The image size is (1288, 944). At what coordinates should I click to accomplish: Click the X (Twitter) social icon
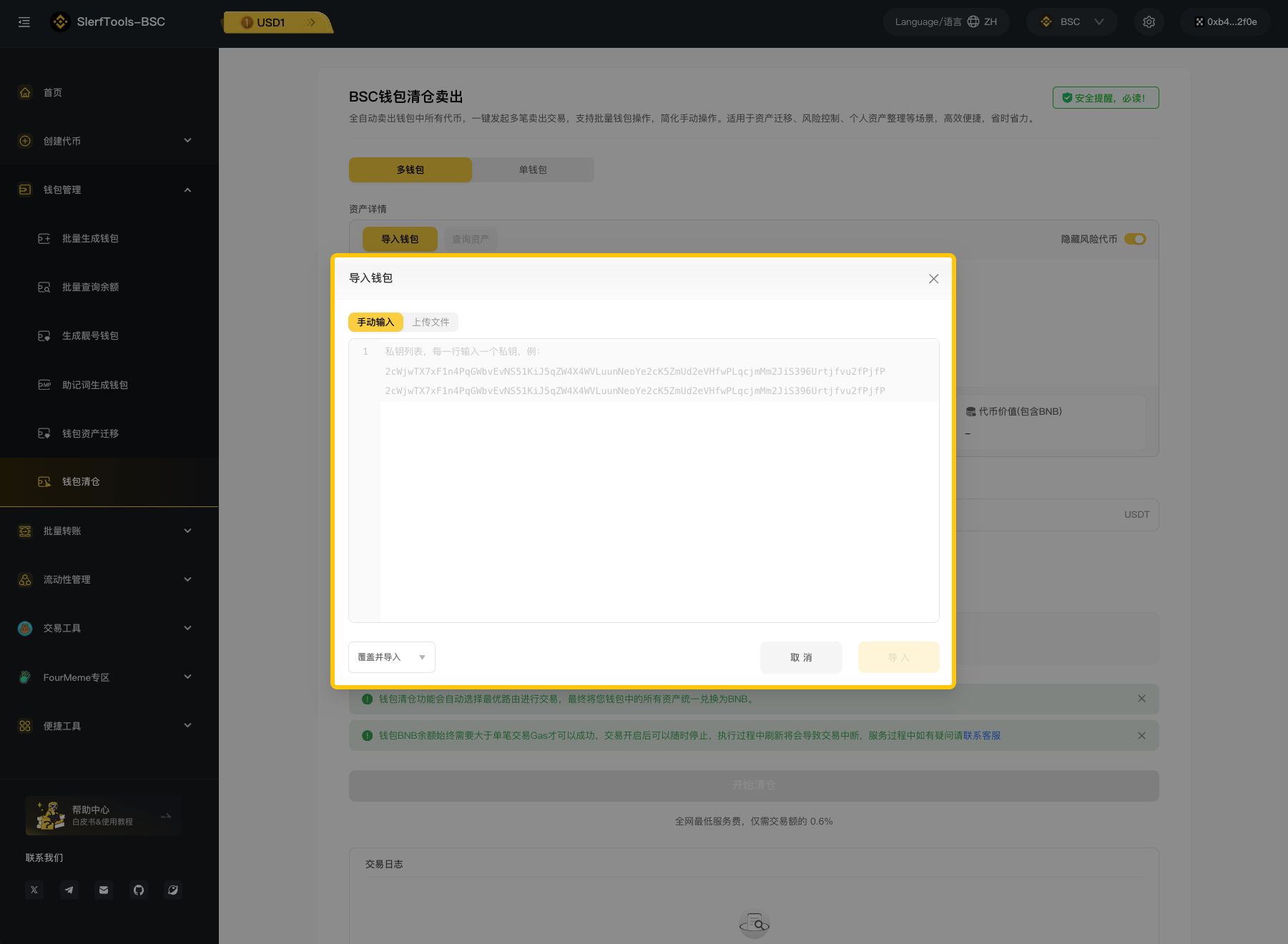[34, 890]
